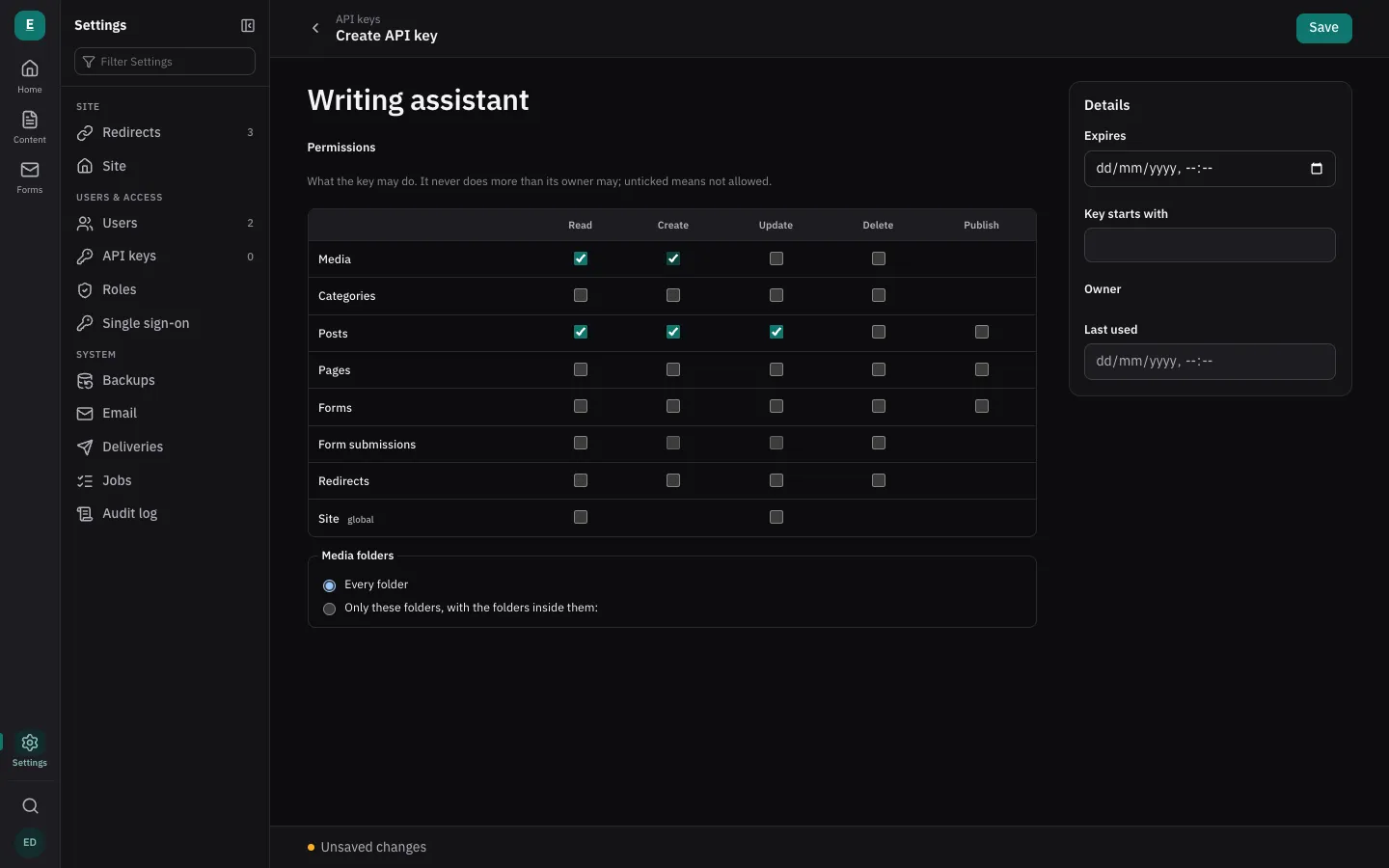Image resolution: width=1389 pixels, height=868 pixels.
Task: Enable Posts Publish permission
Action: click(982, 332)
